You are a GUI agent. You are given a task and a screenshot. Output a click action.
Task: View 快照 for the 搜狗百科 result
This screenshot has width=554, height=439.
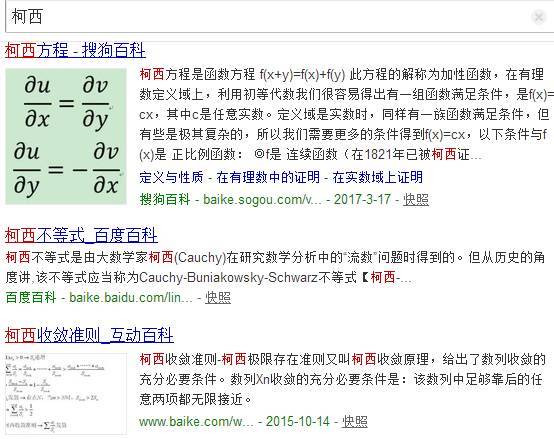[416, 200]
